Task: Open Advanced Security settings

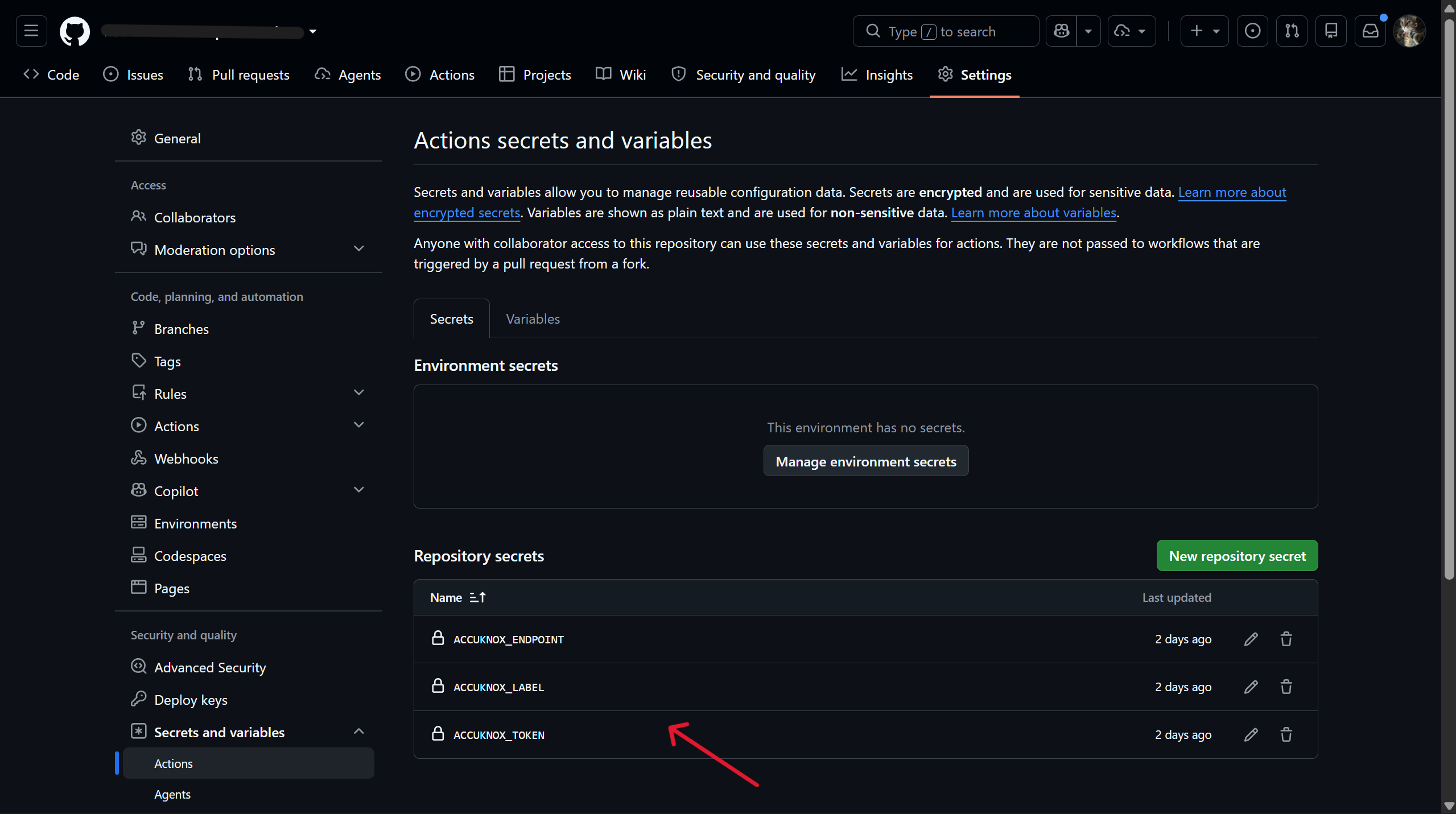Action: click(x=248, y=667)
